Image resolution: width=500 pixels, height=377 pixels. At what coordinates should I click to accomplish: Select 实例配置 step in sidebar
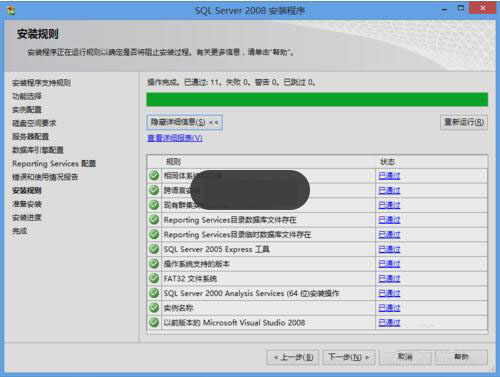click(x=27, y=110)
